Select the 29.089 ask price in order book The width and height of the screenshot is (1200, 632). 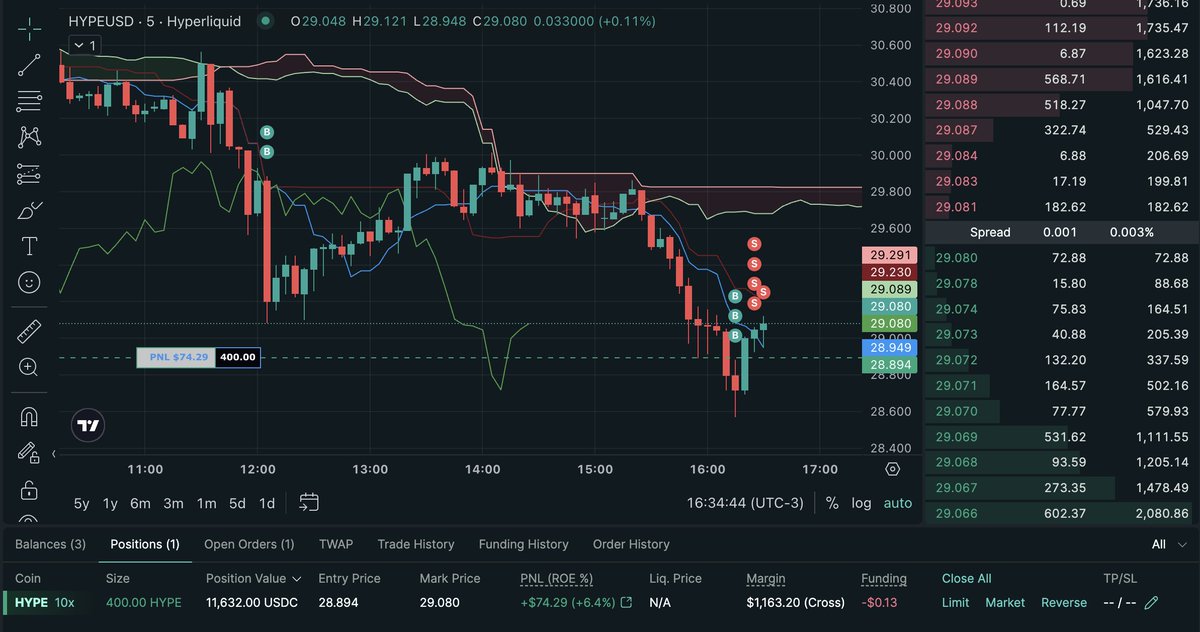pos(958,78)
